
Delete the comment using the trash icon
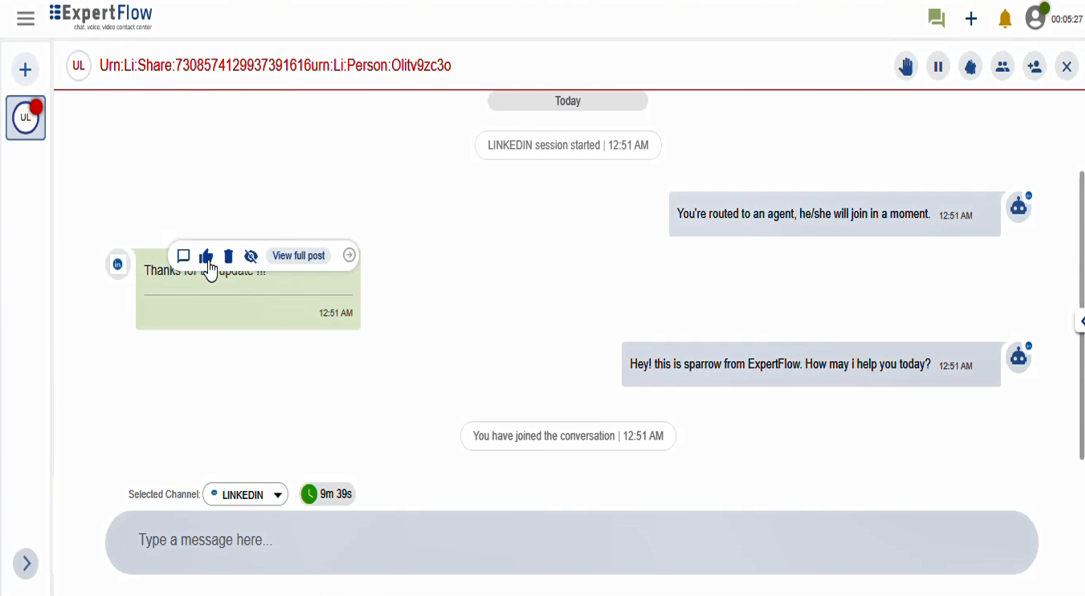(x=228, y=256)
